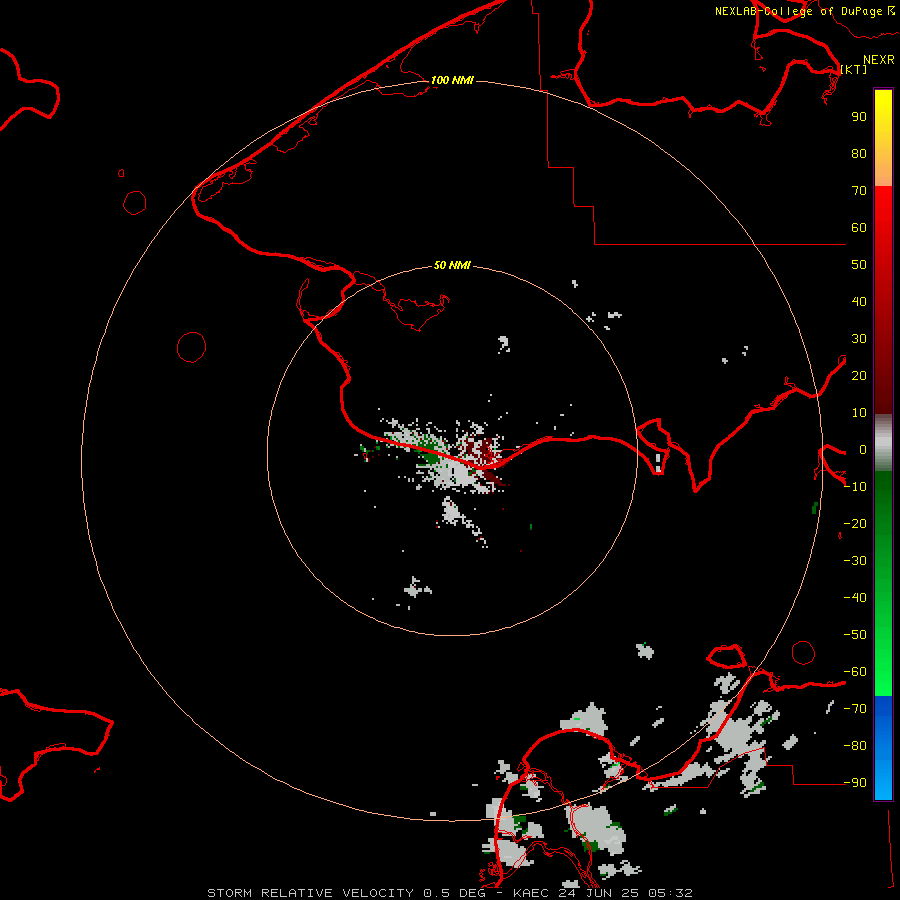Click the [KT] units label

(854, 69)
